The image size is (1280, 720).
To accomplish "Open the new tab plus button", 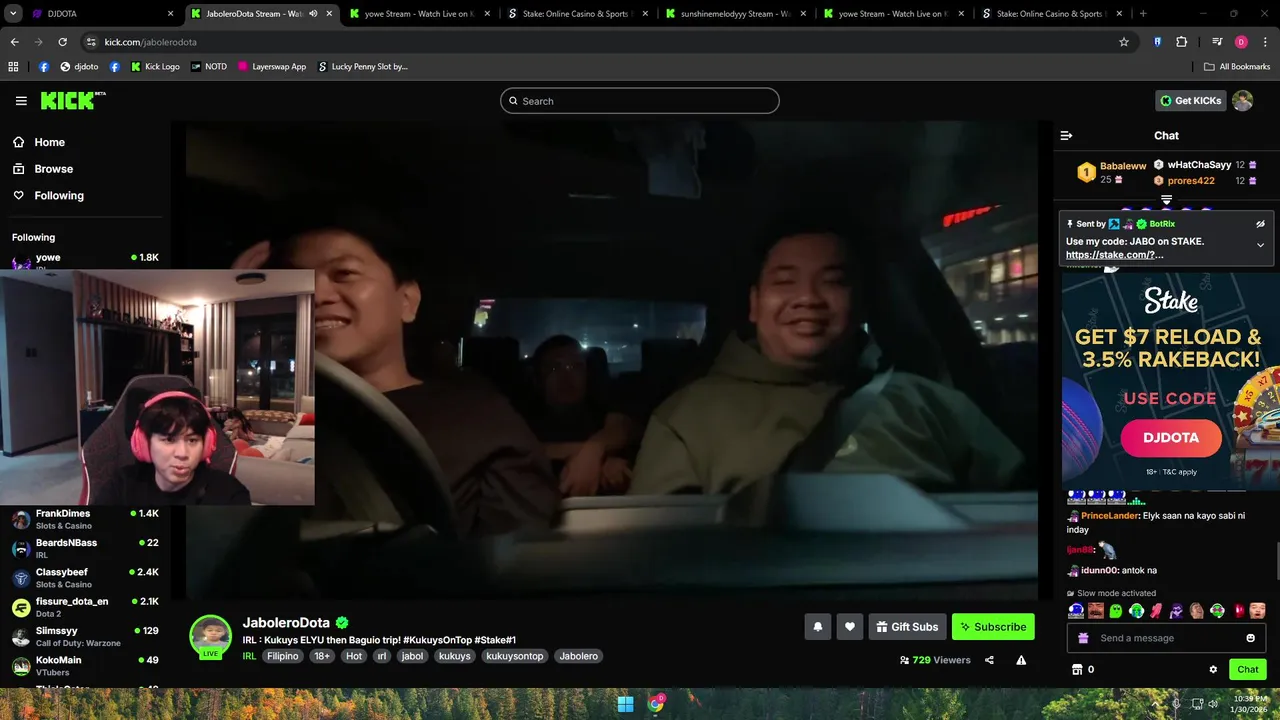I will tap(1142, 14).
